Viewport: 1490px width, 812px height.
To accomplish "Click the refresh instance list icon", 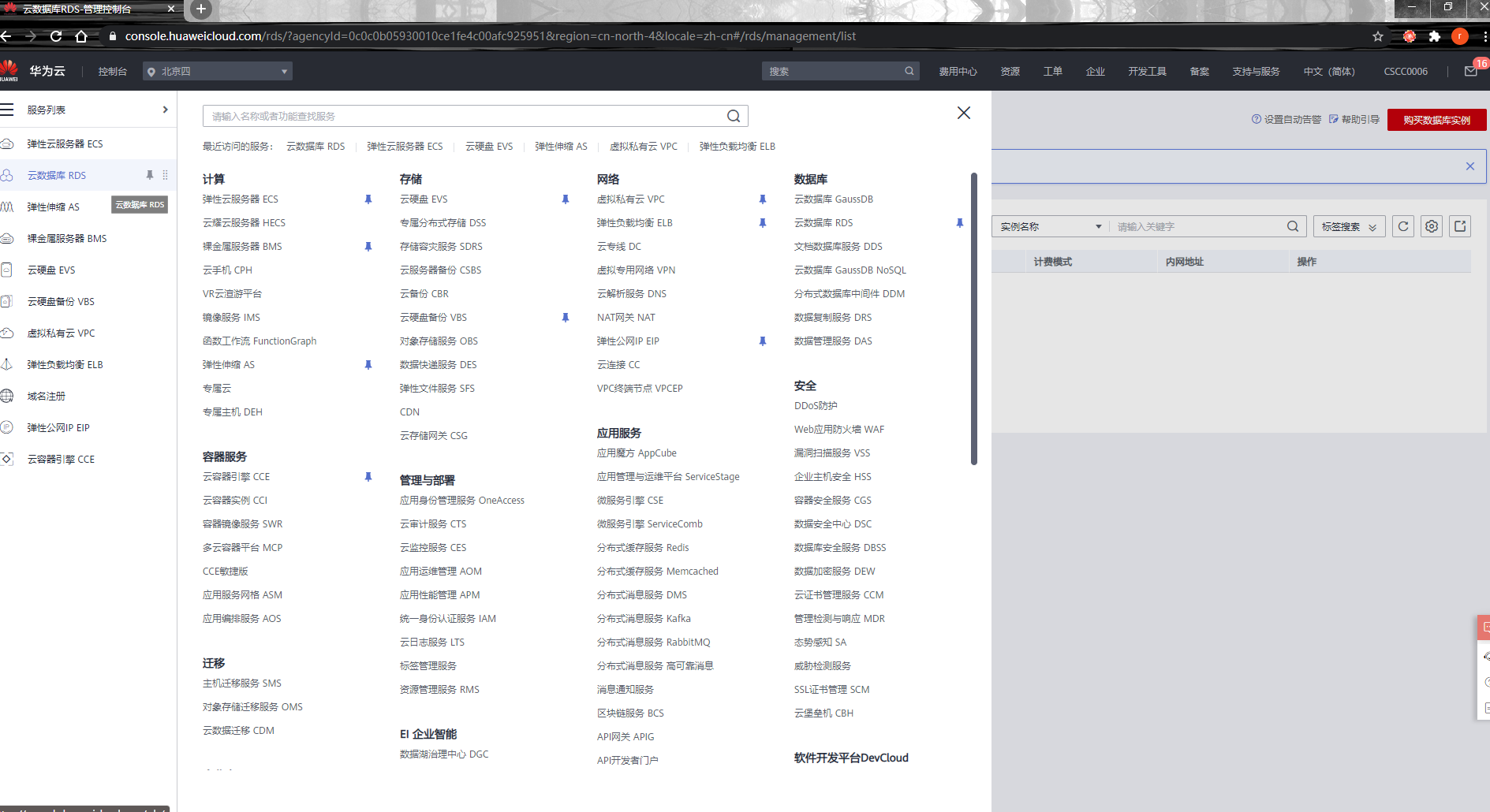I will (x=1403, y=226).
